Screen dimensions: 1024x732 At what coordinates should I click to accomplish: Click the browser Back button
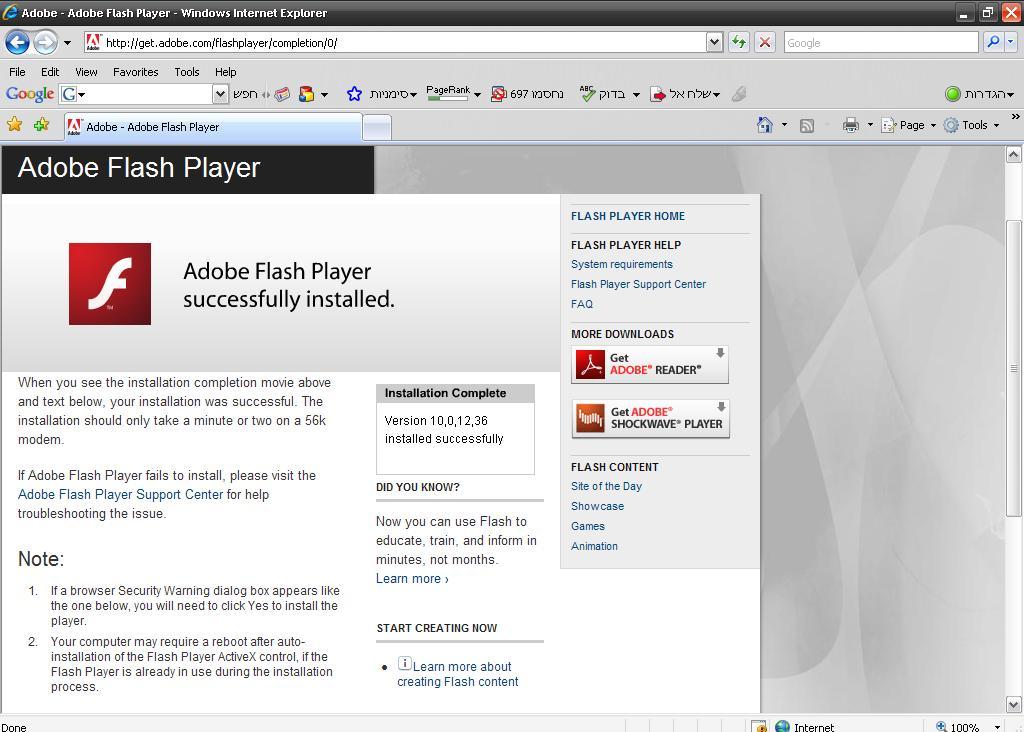[17, 42]
